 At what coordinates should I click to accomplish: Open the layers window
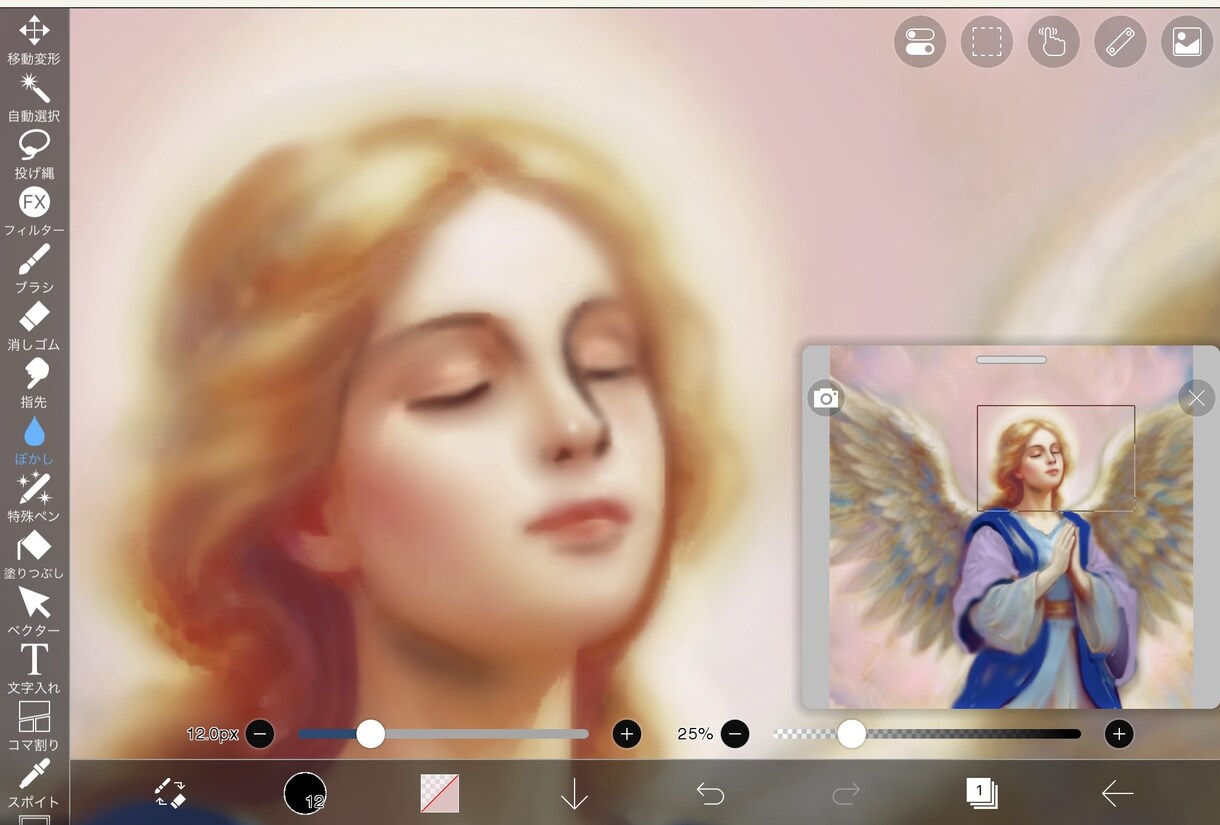pyautogui.click(x=981, y=793)
